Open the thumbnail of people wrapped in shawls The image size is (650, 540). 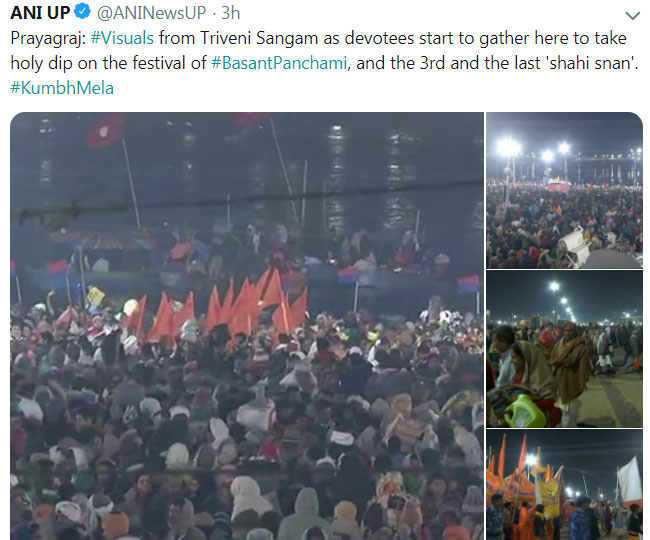coord(565,349)
